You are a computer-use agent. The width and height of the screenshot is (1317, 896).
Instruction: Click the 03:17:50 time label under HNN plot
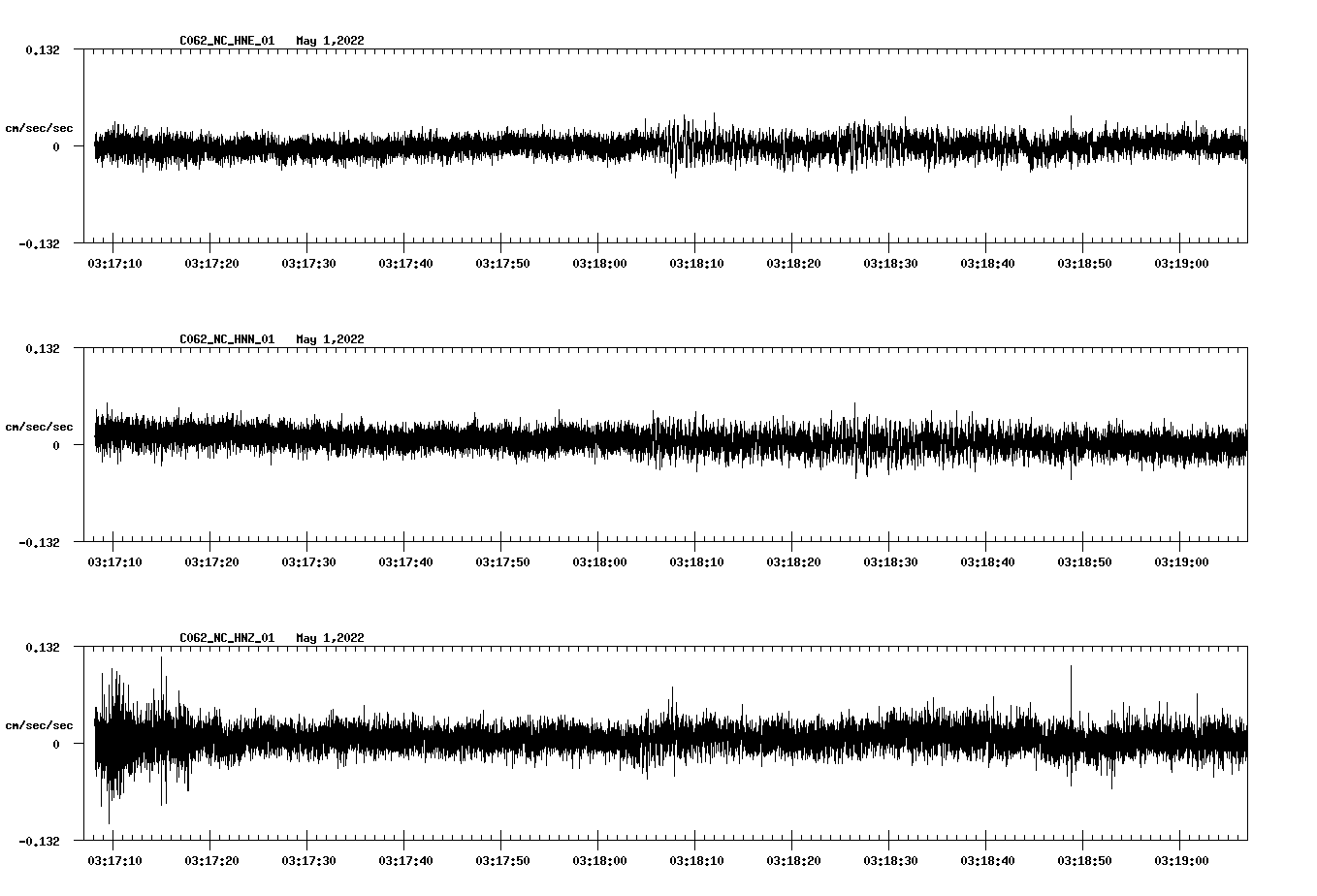point(502,561)
